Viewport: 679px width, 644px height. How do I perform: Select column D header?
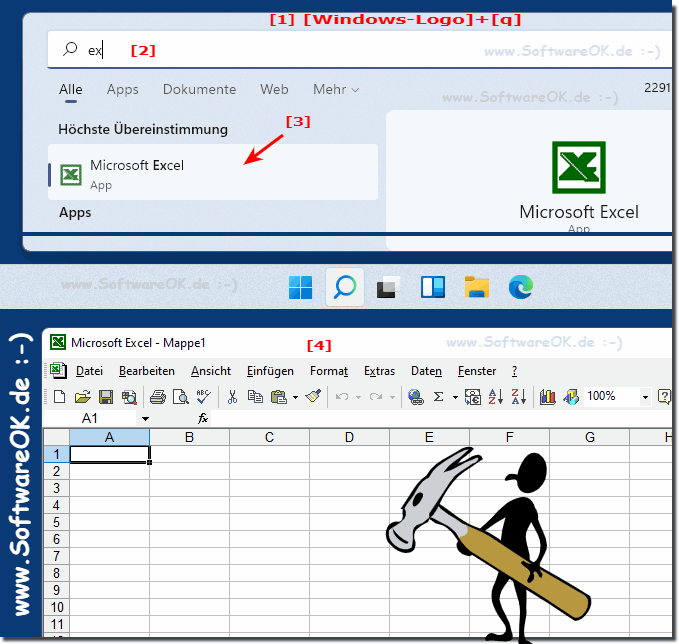click(x=349, y=437)
